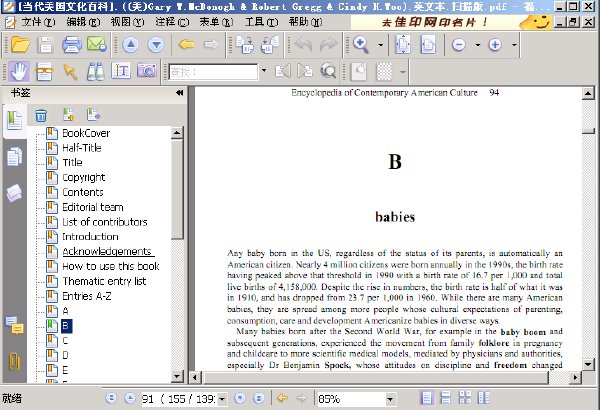600x410 pixels.
Task: Click the zoom out minus icon
Action: (458, 45)
